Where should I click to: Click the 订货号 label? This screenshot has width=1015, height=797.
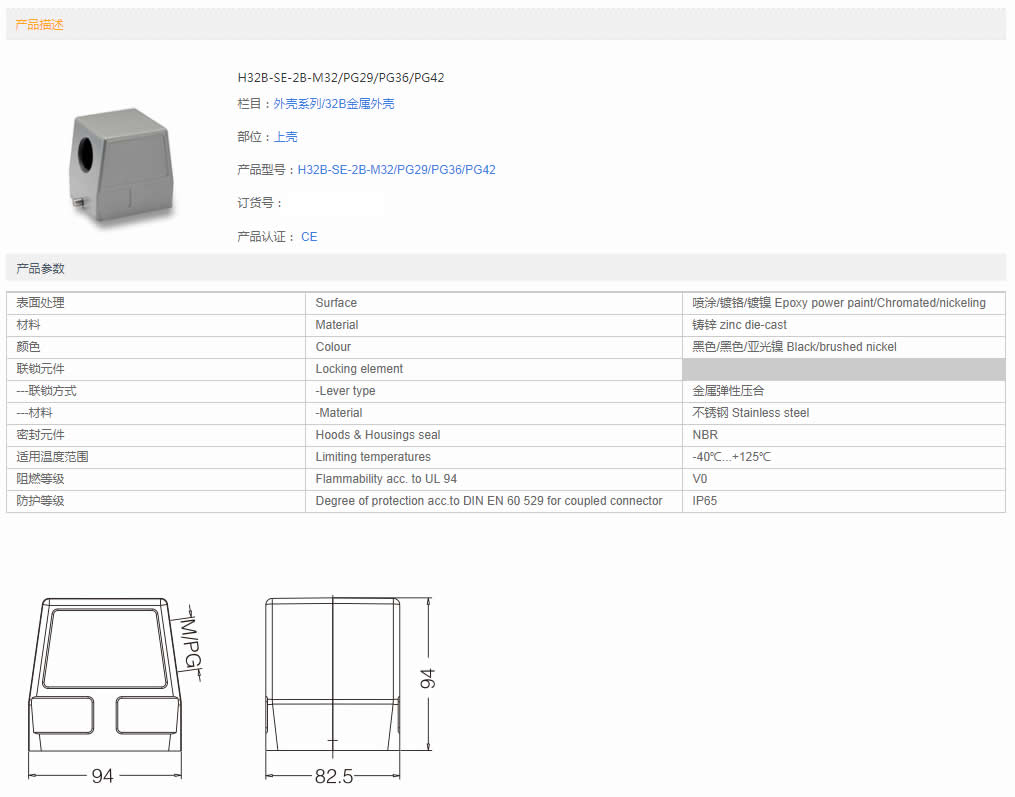(x=257, y=203)
